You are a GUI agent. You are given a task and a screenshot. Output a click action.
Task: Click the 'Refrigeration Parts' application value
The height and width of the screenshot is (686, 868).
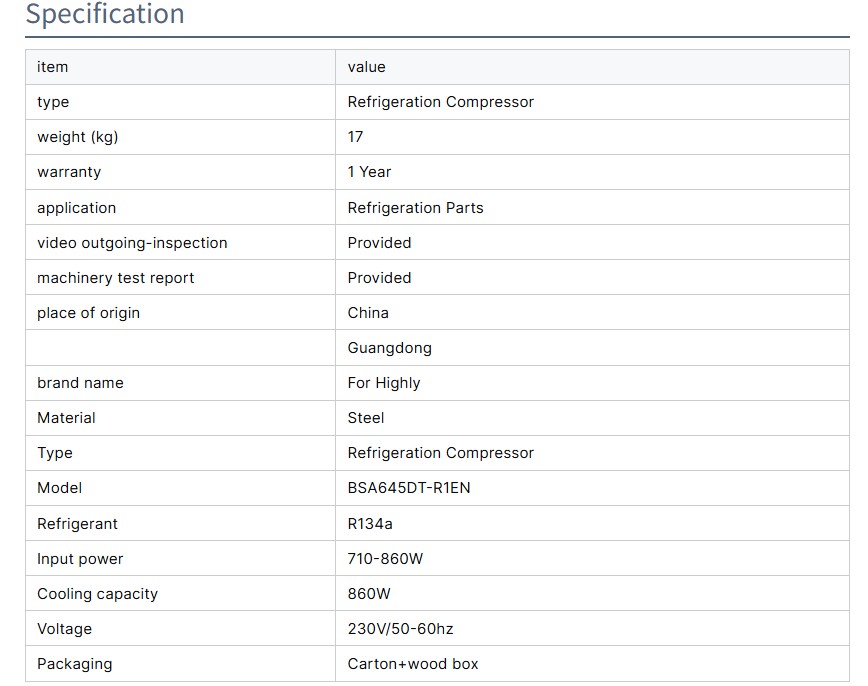tap(415, 208)
